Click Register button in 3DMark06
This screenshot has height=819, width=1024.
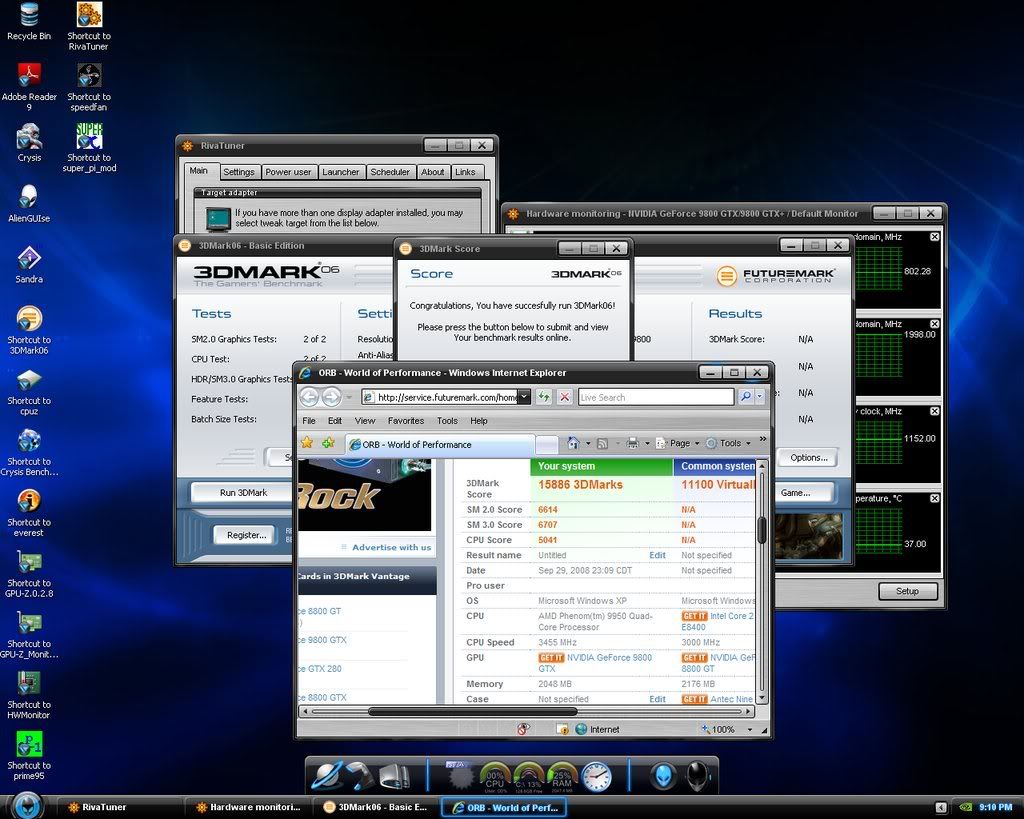tap(246, 535)
